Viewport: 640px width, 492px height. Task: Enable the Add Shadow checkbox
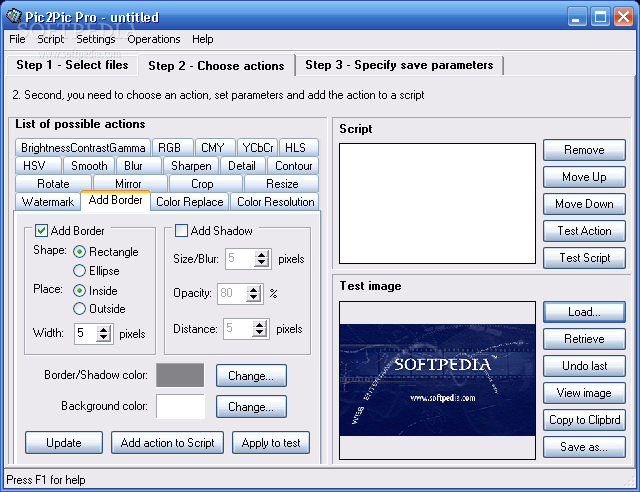181,231
